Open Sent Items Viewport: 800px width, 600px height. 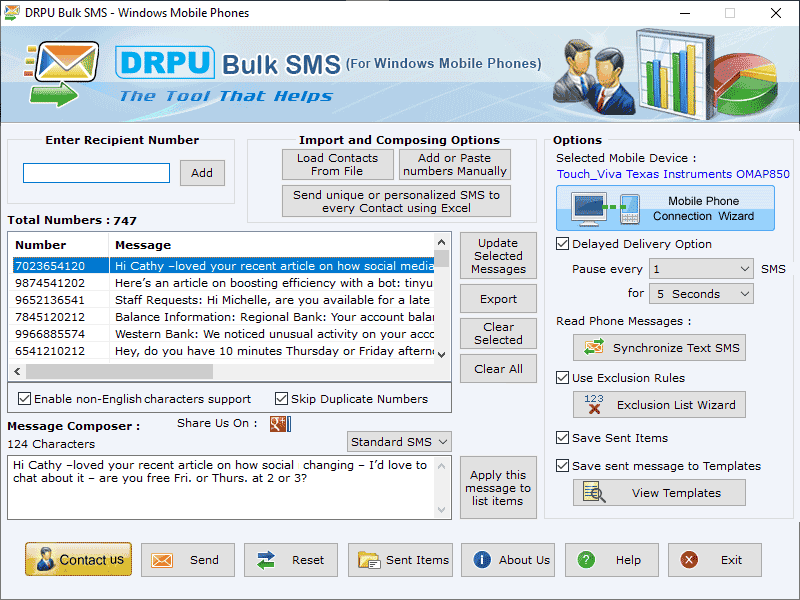coord(400,560)
